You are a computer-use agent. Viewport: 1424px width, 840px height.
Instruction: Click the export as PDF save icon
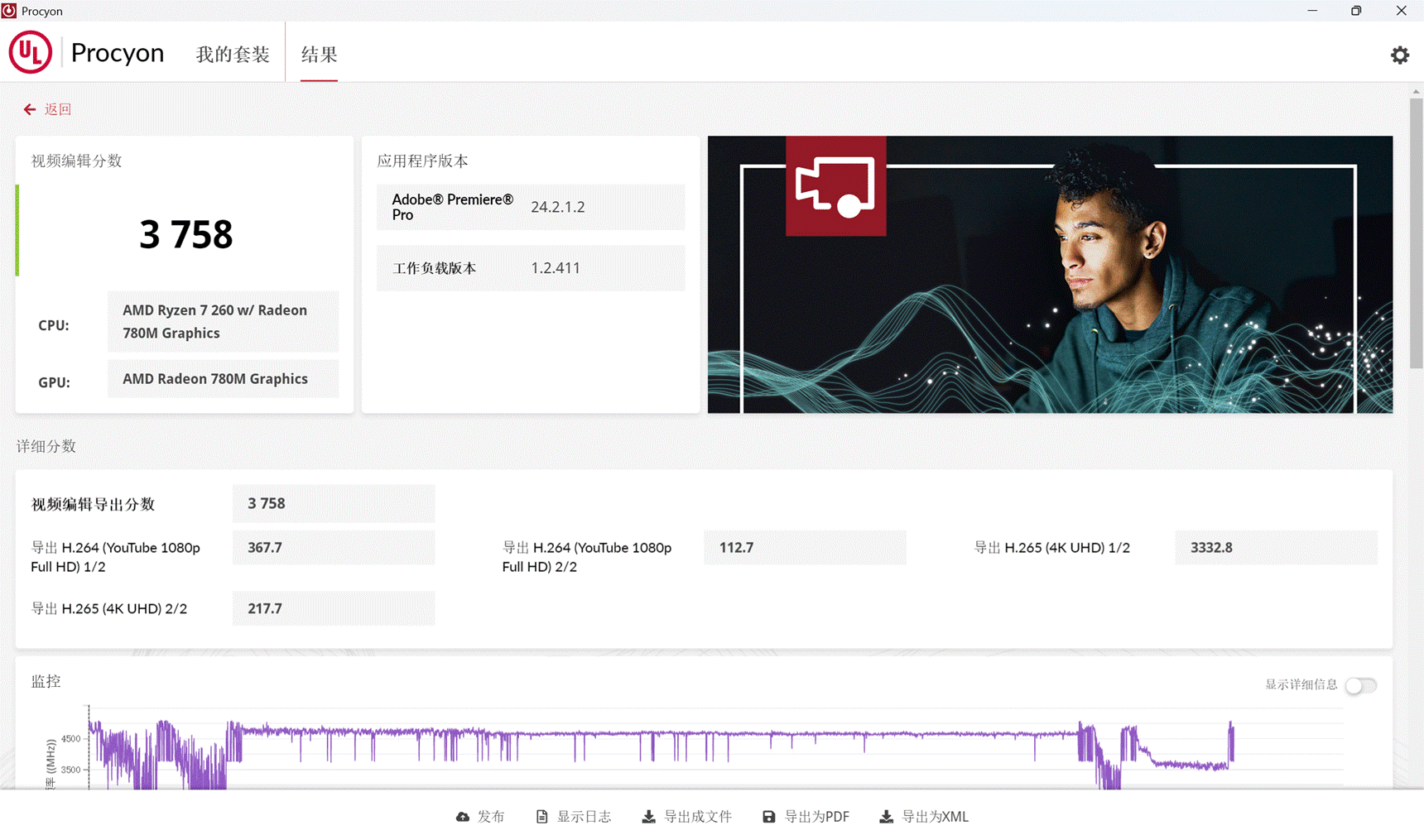click(x=769, y=817)
